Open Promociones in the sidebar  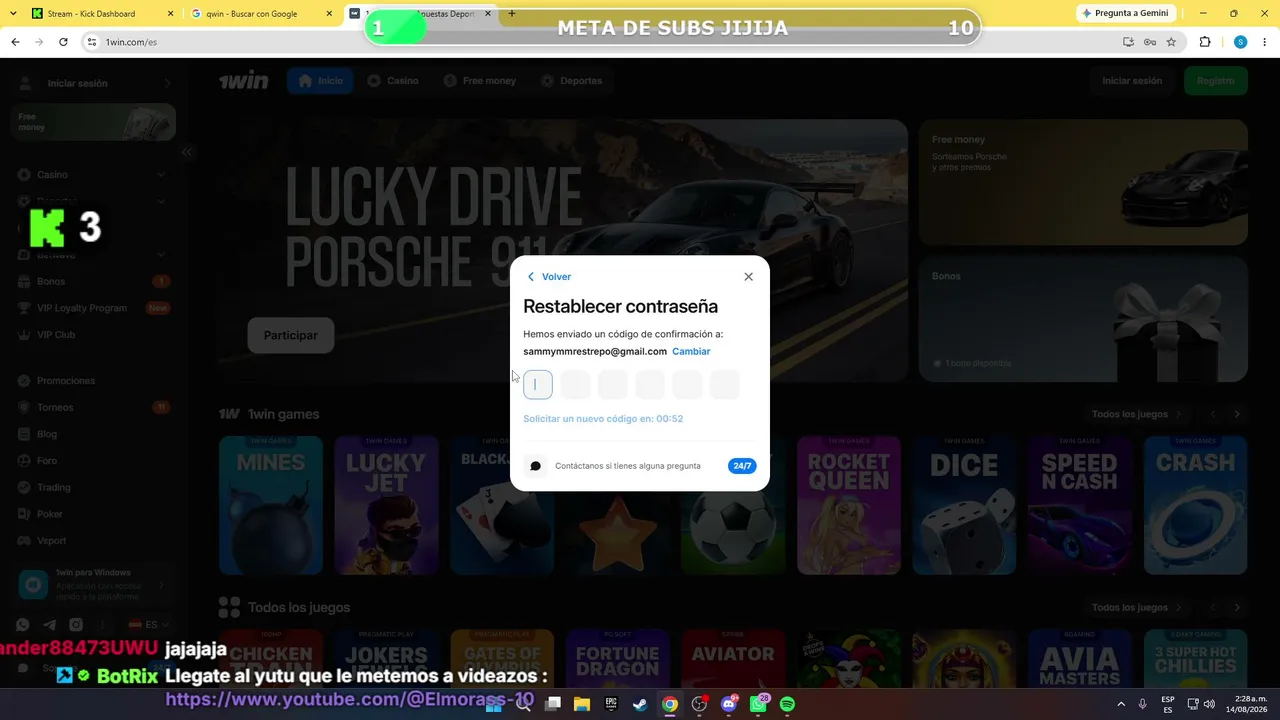pos(92,381)
